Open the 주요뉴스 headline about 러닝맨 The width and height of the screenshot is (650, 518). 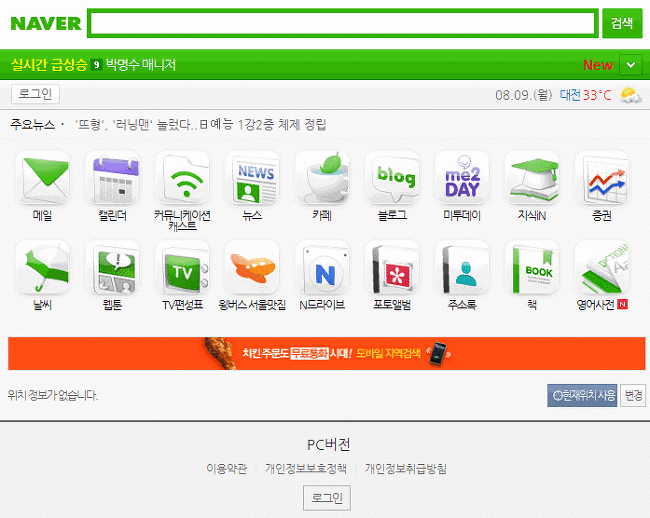point(200,124)
